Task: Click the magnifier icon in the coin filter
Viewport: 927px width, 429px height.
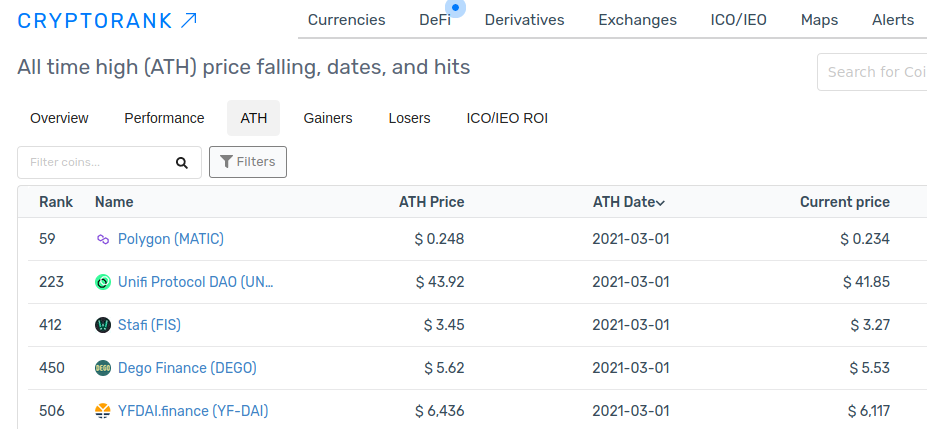Action: coord(182,162)
